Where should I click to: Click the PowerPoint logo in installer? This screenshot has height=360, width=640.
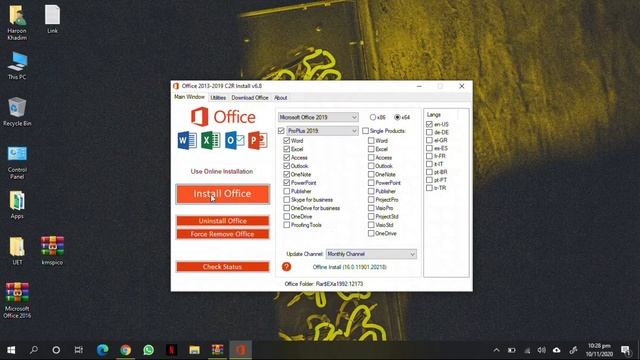[x=257, y=140]
